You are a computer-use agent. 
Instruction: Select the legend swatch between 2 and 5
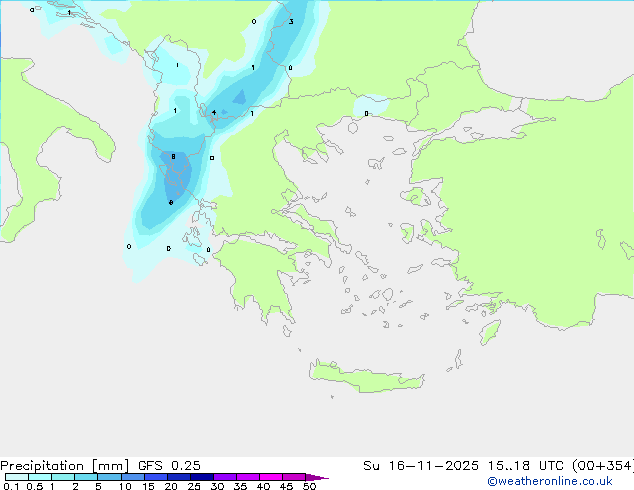[x=86, y=477]
